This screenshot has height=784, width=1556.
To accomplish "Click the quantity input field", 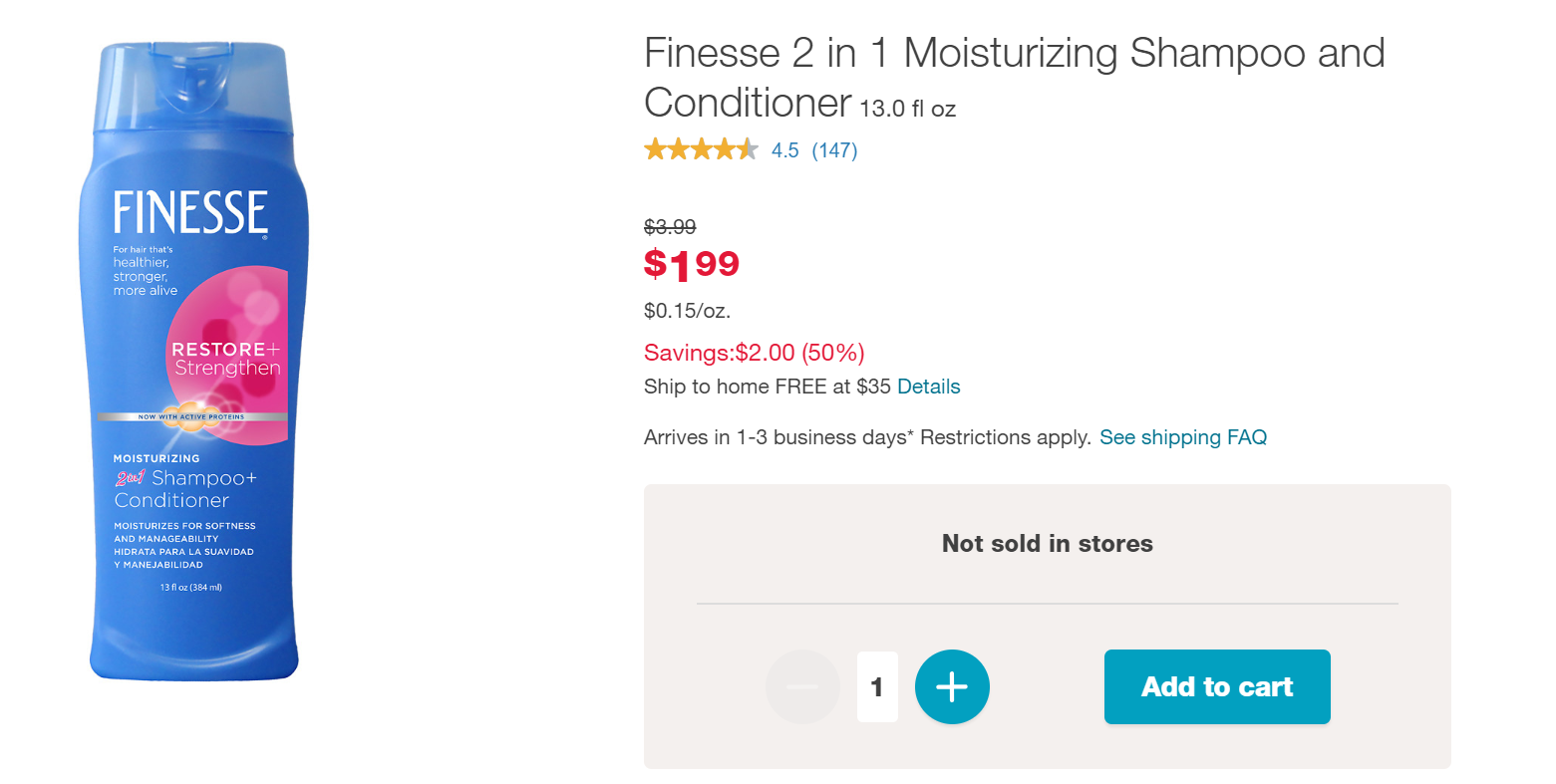I will 877,686.
